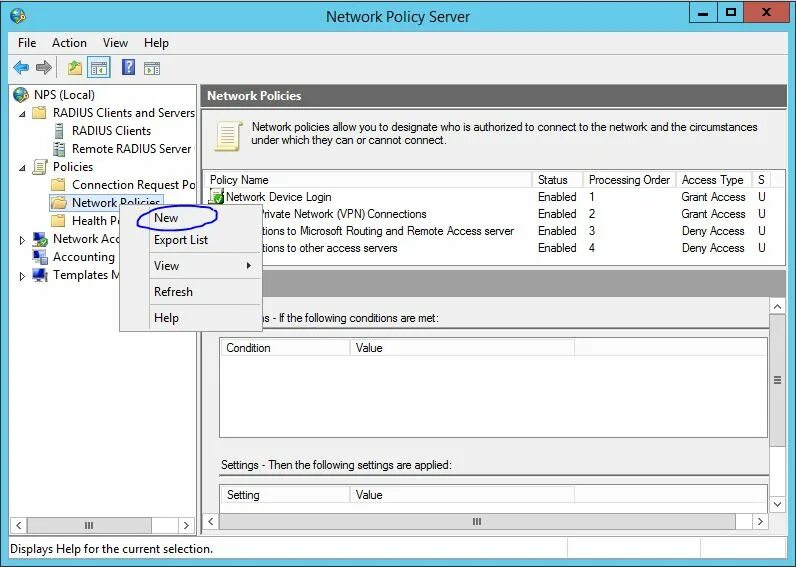Expand the Templates Management node
This screenshot has width=796, height=567.
click(x=22, y=276)
